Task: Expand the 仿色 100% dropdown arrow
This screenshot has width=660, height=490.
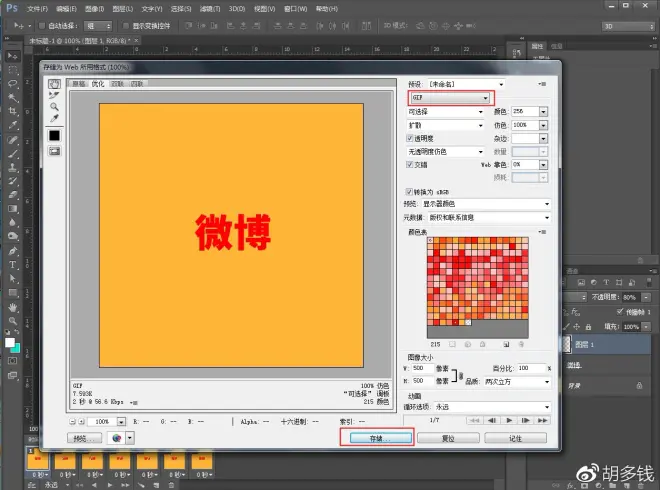Action: point(543,125)
